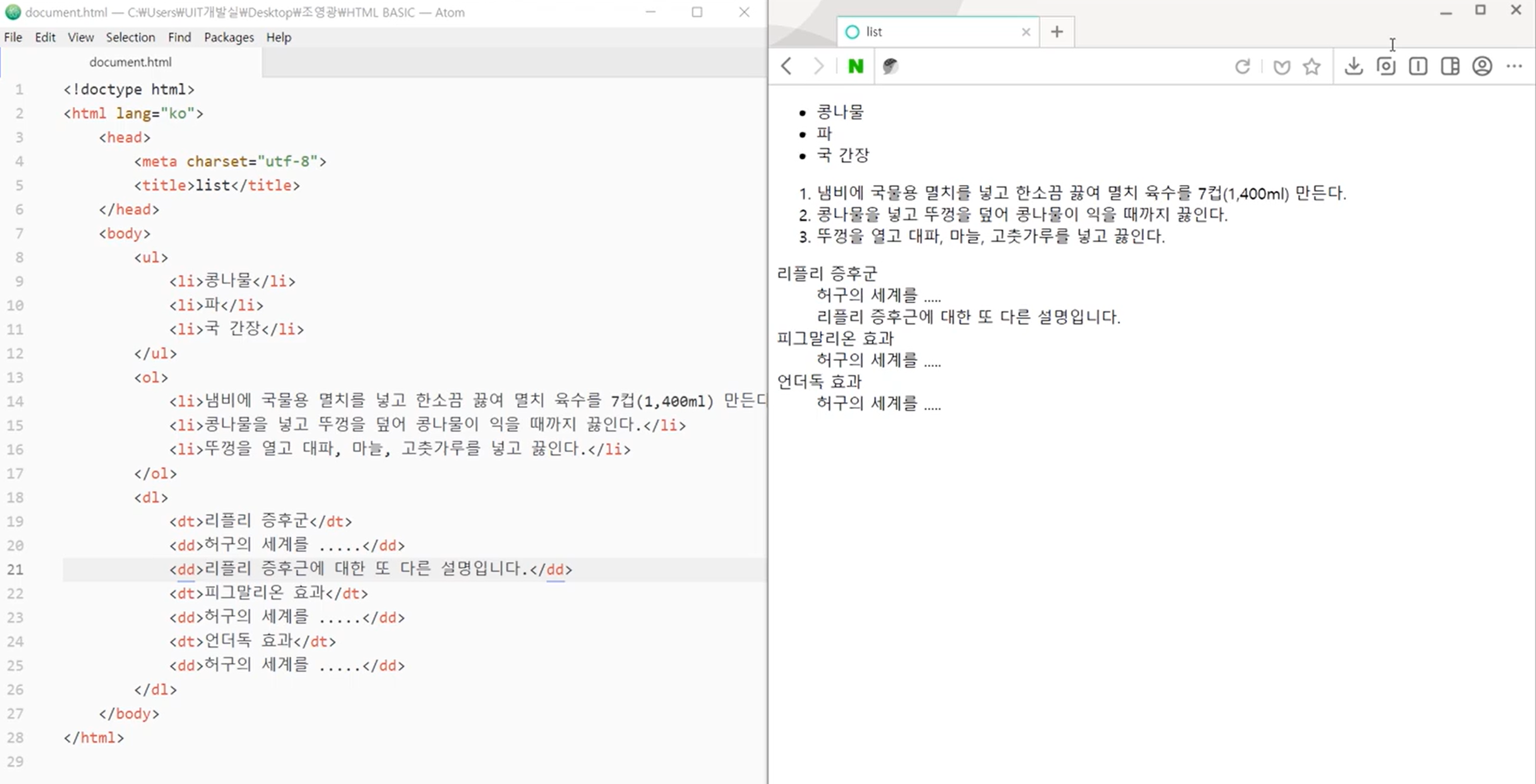This screenshot has width=1536, height=784.
Task: Click the browser forward arrow
Action: pyautogui.click(x=819, y=66)
